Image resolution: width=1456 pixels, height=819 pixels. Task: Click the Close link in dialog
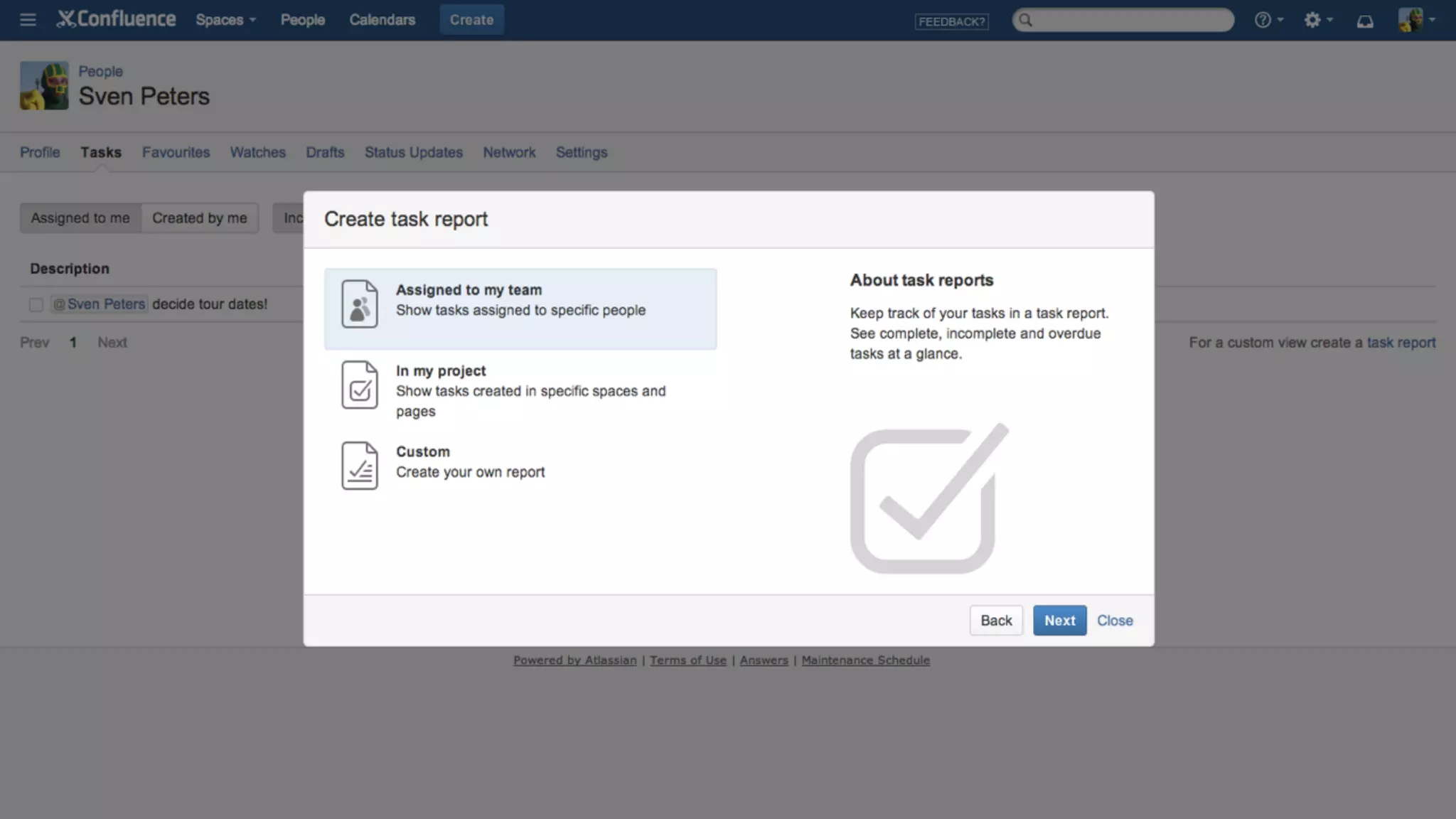pyautogui.click(x=1114, y=621)
